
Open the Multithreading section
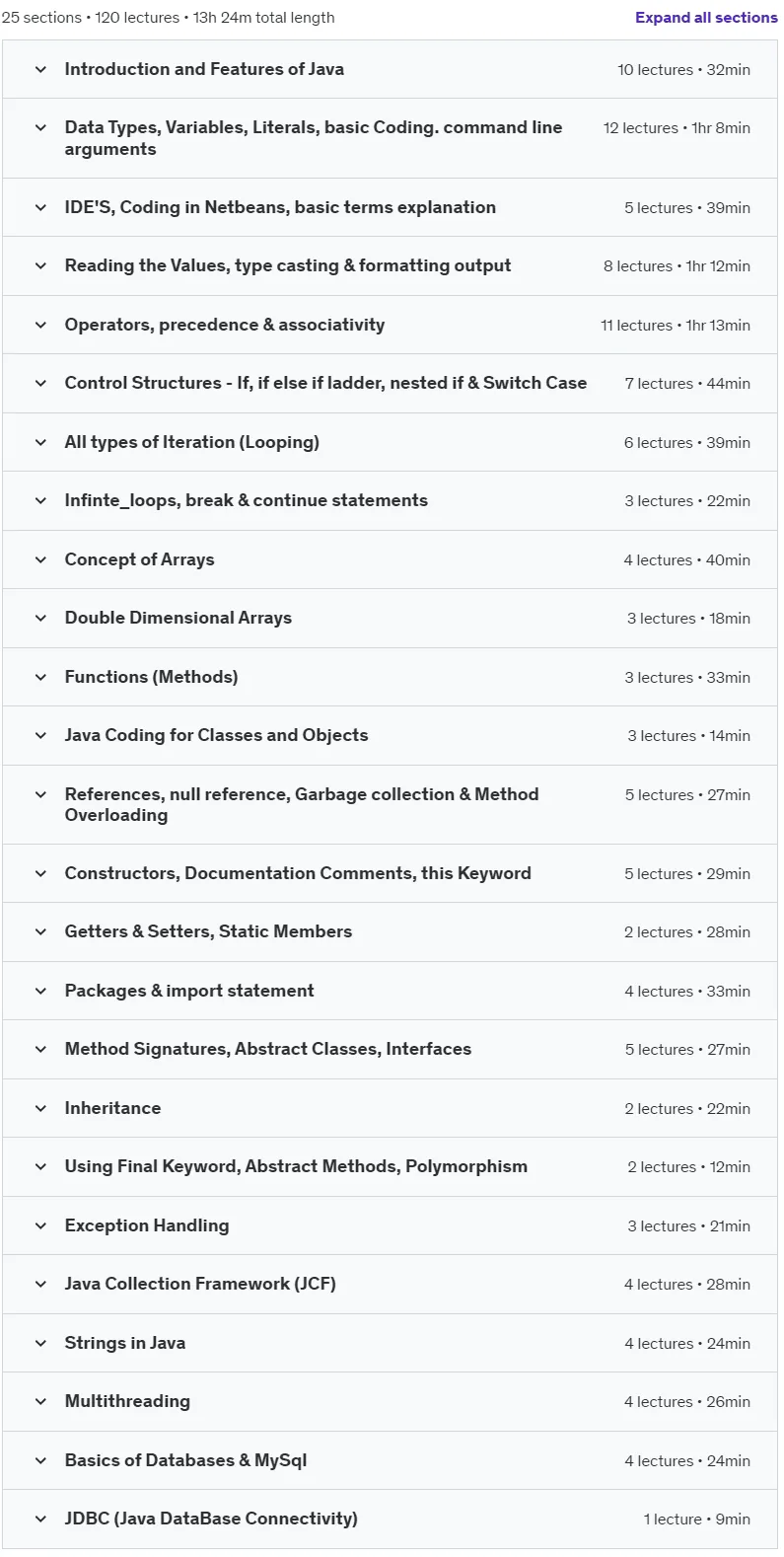pos(391,1401)
